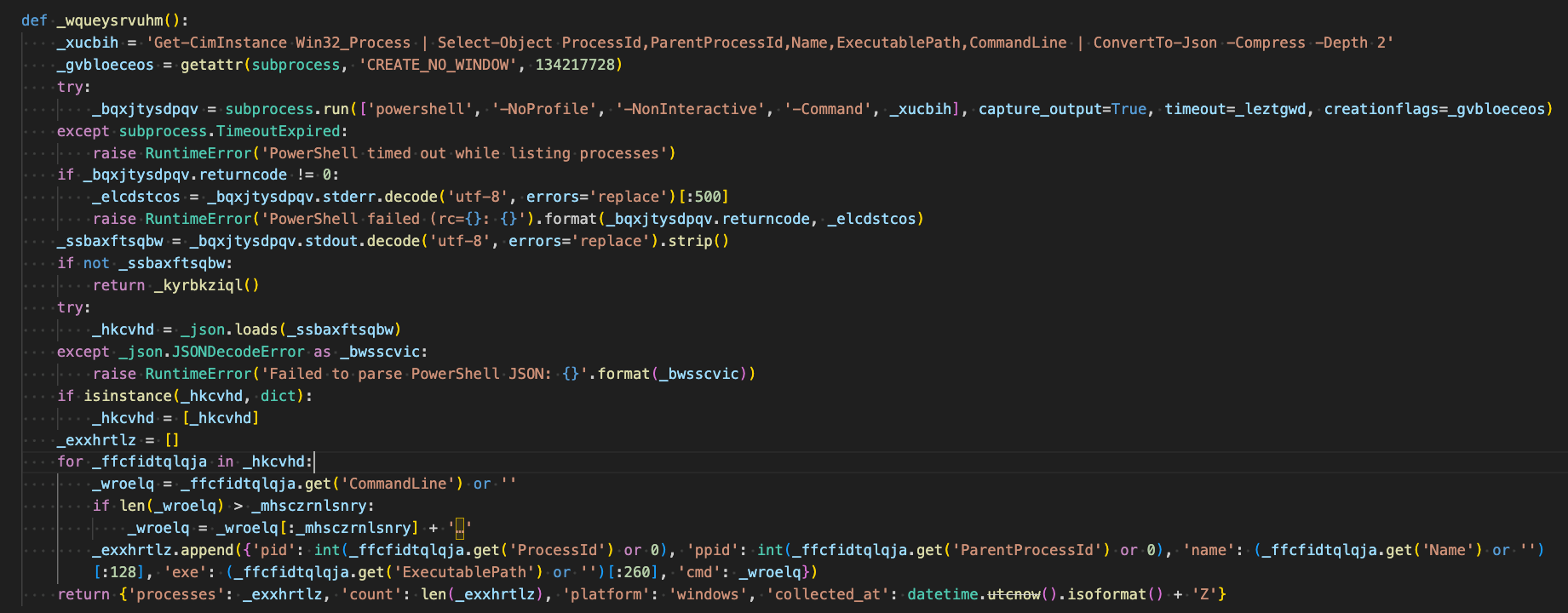Click the timeout=_leztgwd argument
Screen dimensions: 1568x613
coord(1236,109)
